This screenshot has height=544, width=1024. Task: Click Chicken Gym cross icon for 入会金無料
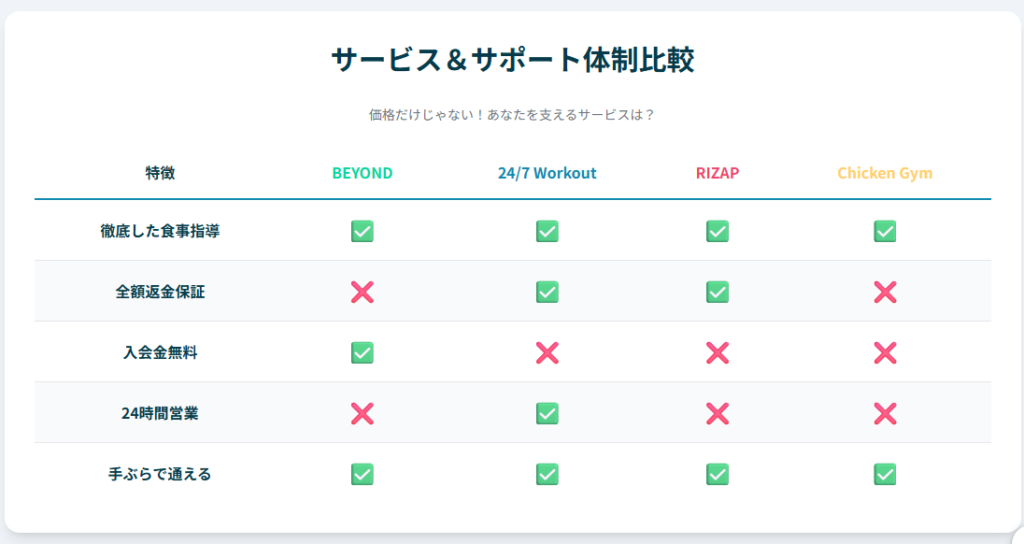[885, 353]
